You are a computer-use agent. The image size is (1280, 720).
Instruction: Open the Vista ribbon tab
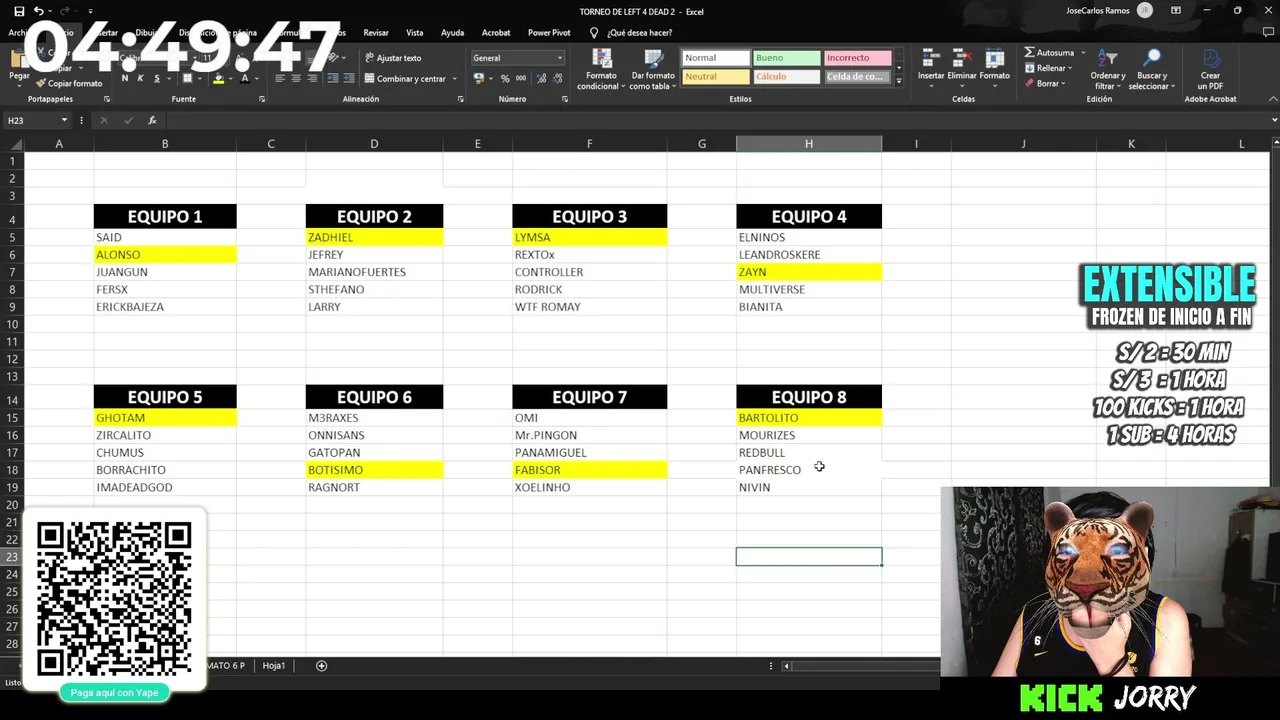[414, 33]
